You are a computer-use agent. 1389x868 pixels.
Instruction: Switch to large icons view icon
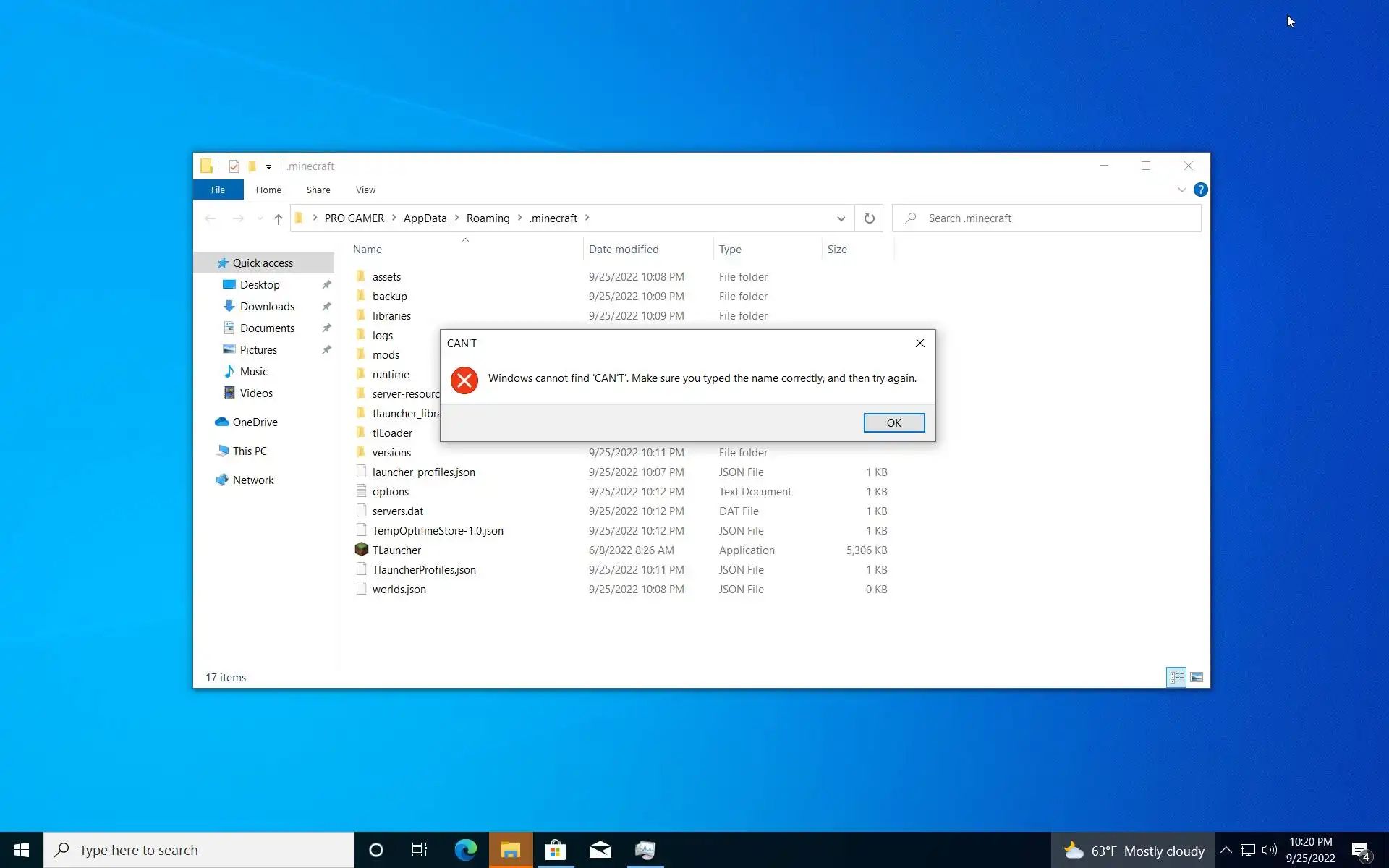coord(1197,677)
